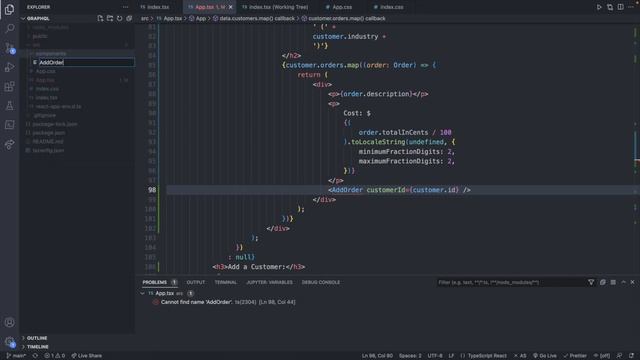Open the Accounts menu icon
640x360 pixels.
pyautogui.click(x=9, y=322)
